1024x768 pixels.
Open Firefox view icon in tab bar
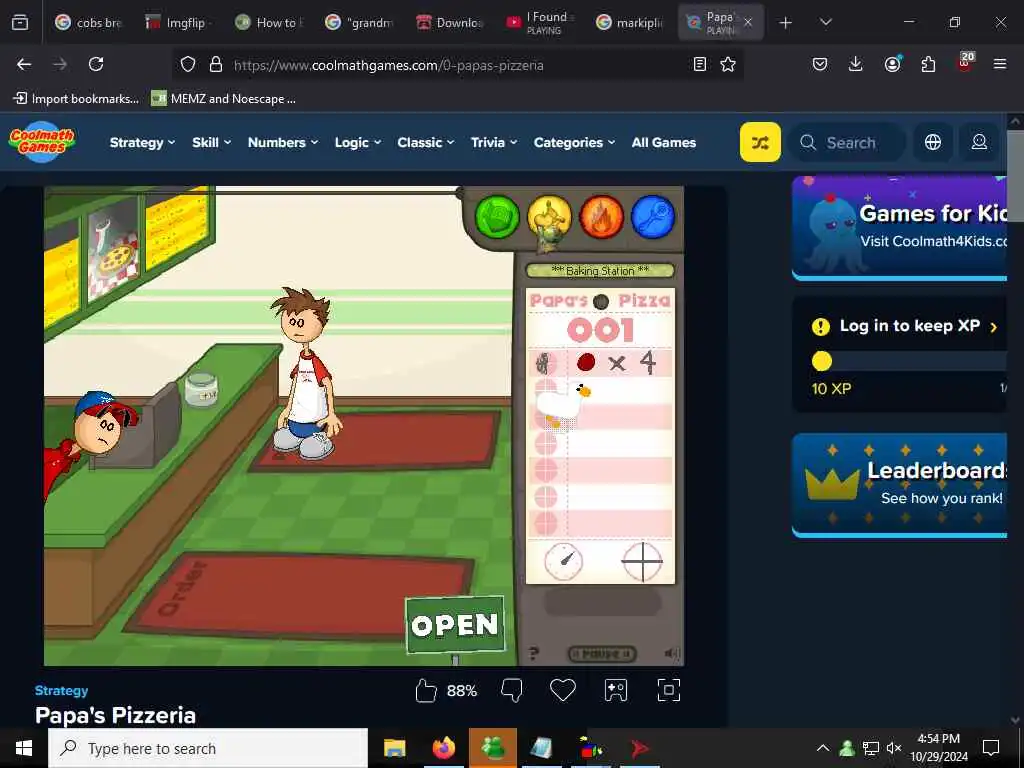coord(20,23)
